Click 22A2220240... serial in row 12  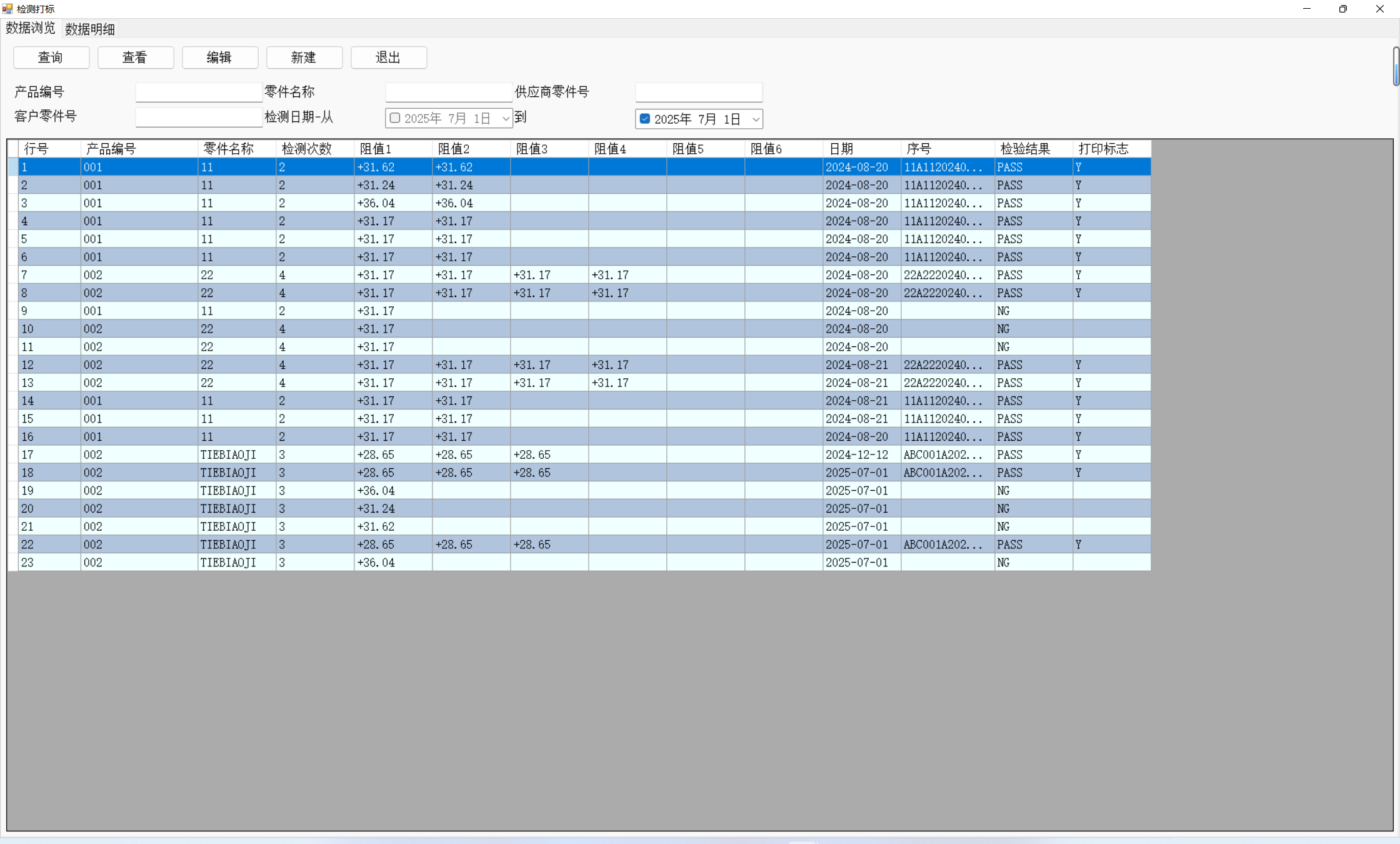(947, 364)
